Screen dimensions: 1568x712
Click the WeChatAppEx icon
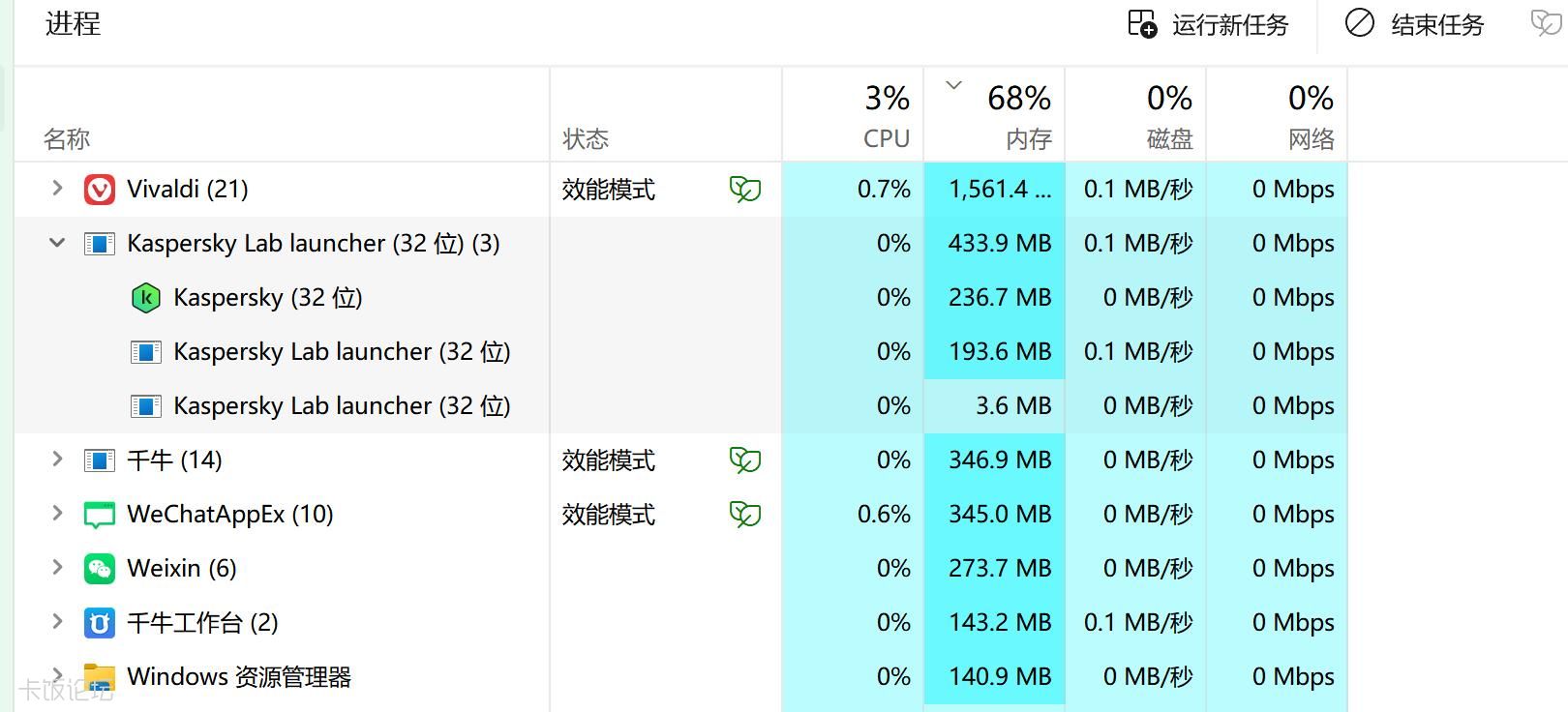(100, 515)
